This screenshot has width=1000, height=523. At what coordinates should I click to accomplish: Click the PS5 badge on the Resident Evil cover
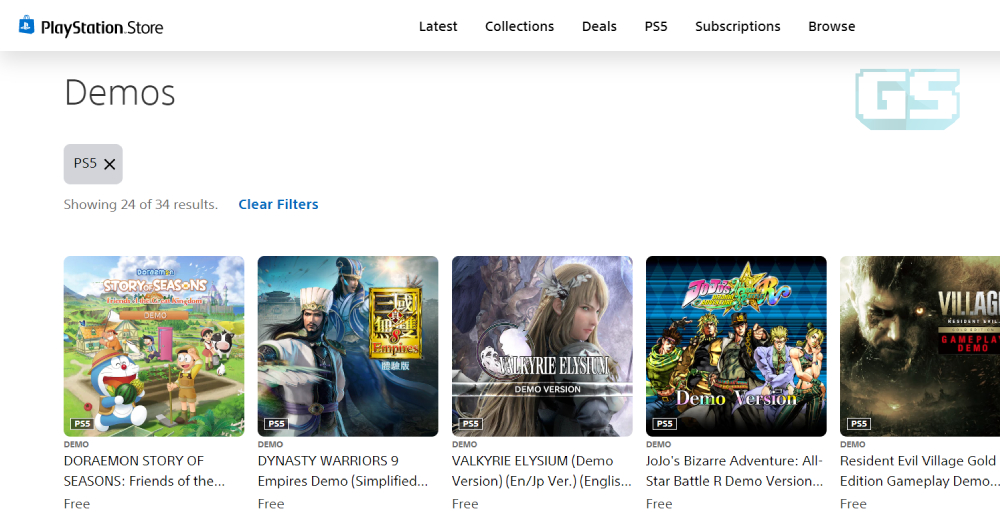[x=858, y=424]
